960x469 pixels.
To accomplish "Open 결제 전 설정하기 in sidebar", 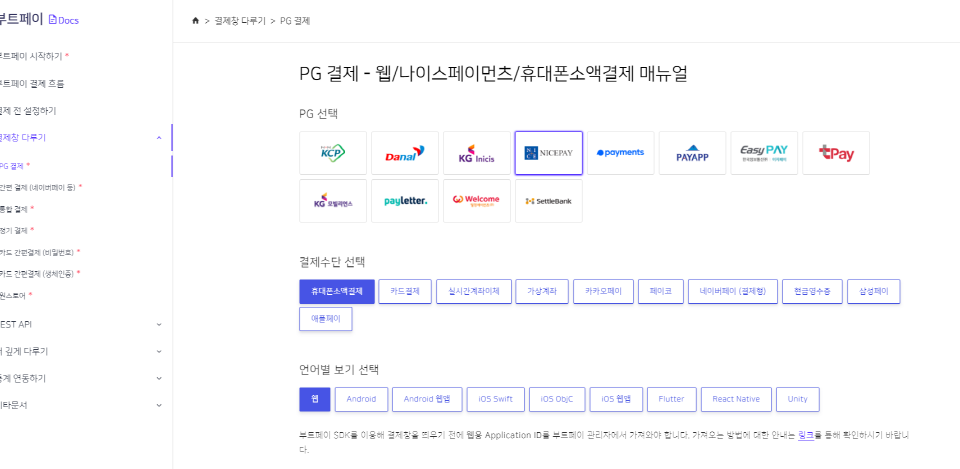I will point(28,111).
